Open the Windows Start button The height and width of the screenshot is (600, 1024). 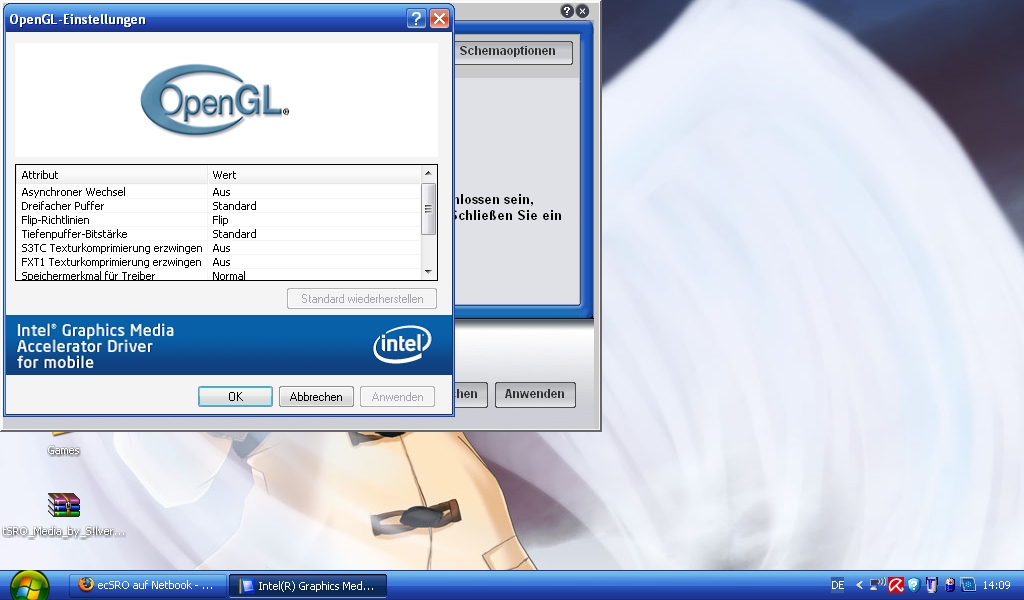(29, 585)
